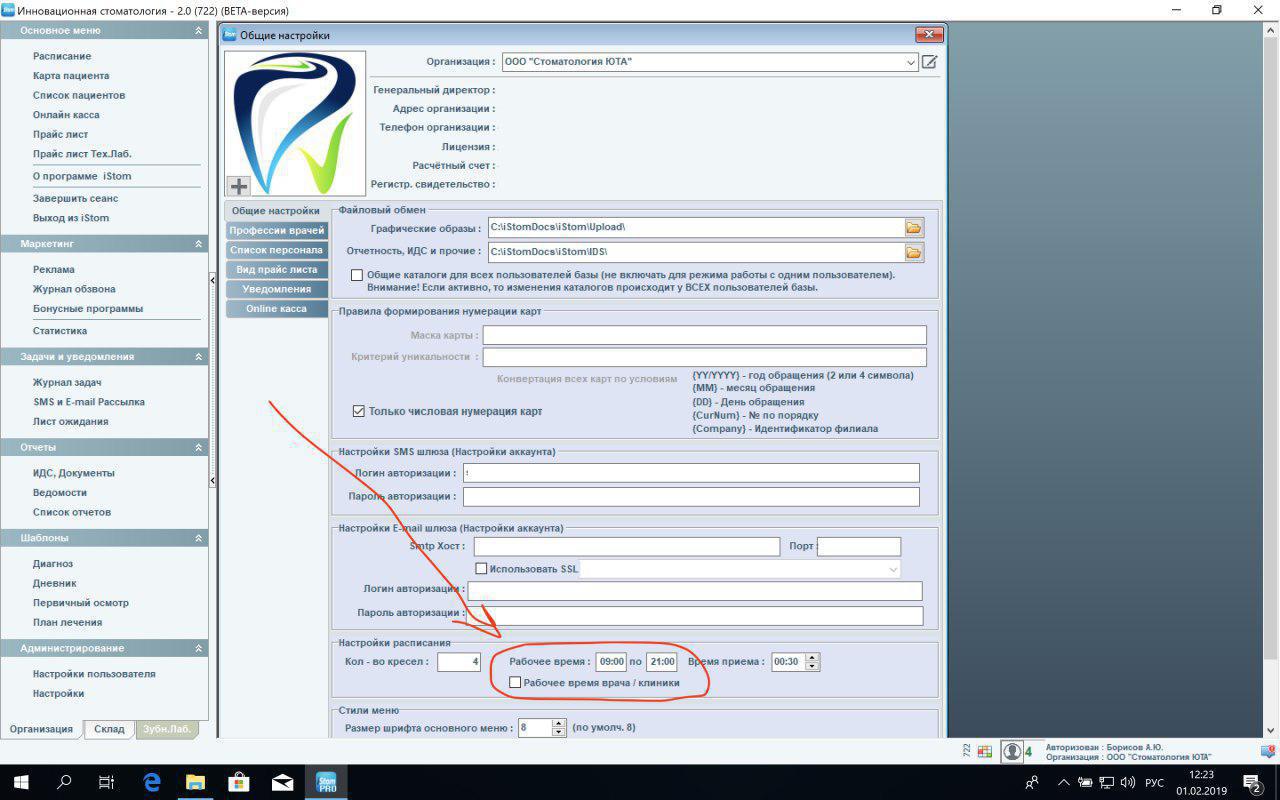Click the Маска карты input field
The width and height of the screenshot is (1280, 800).
click(x=704, y=335)
